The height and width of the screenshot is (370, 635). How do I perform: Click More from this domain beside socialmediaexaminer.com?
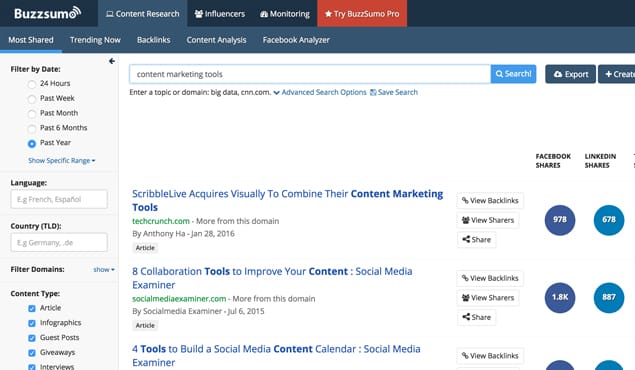click(274, 299)
